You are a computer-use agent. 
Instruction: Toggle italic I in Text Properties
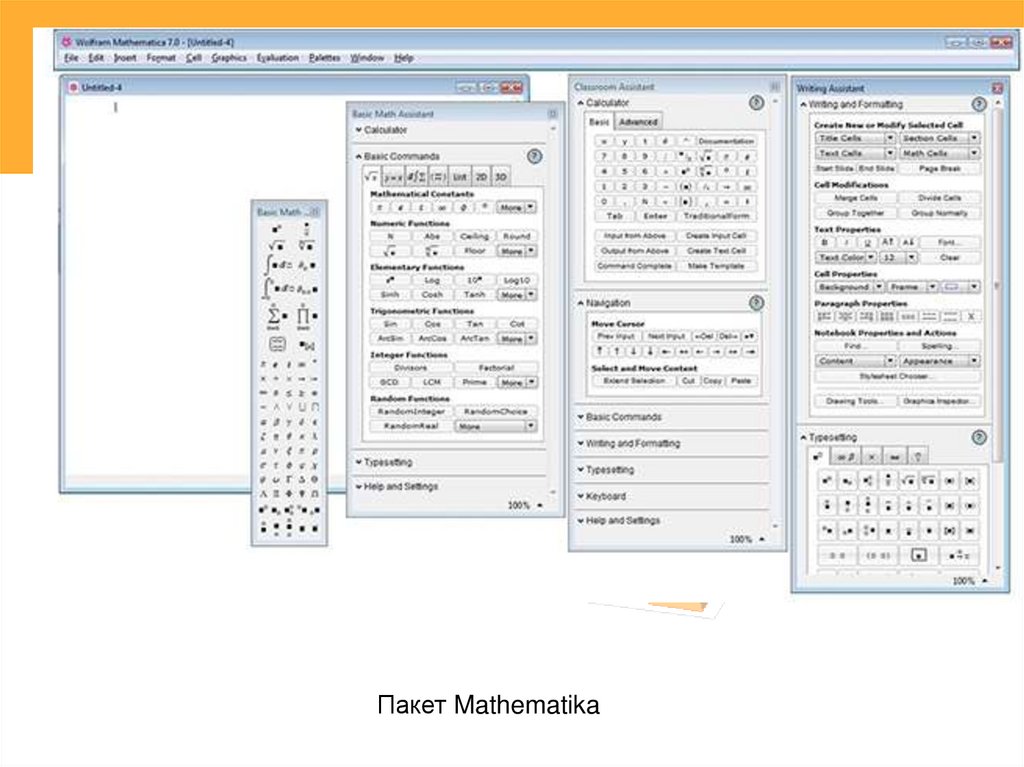(x=846, y=242)
